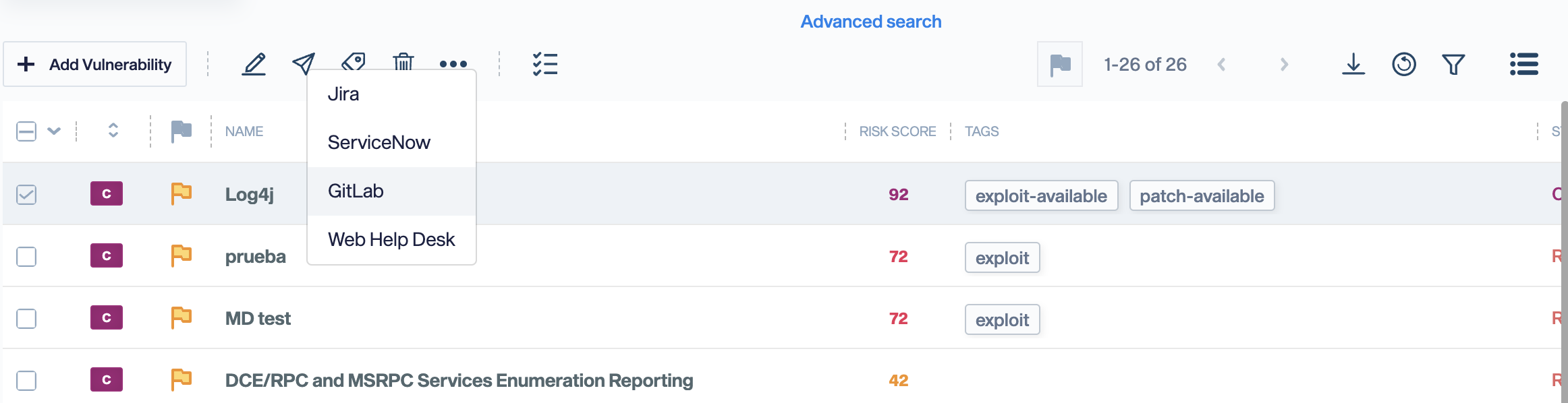Select ServiceNow from the dropdown menu
This screenshot has height=403, width=1568.
[x=391, y=143]
